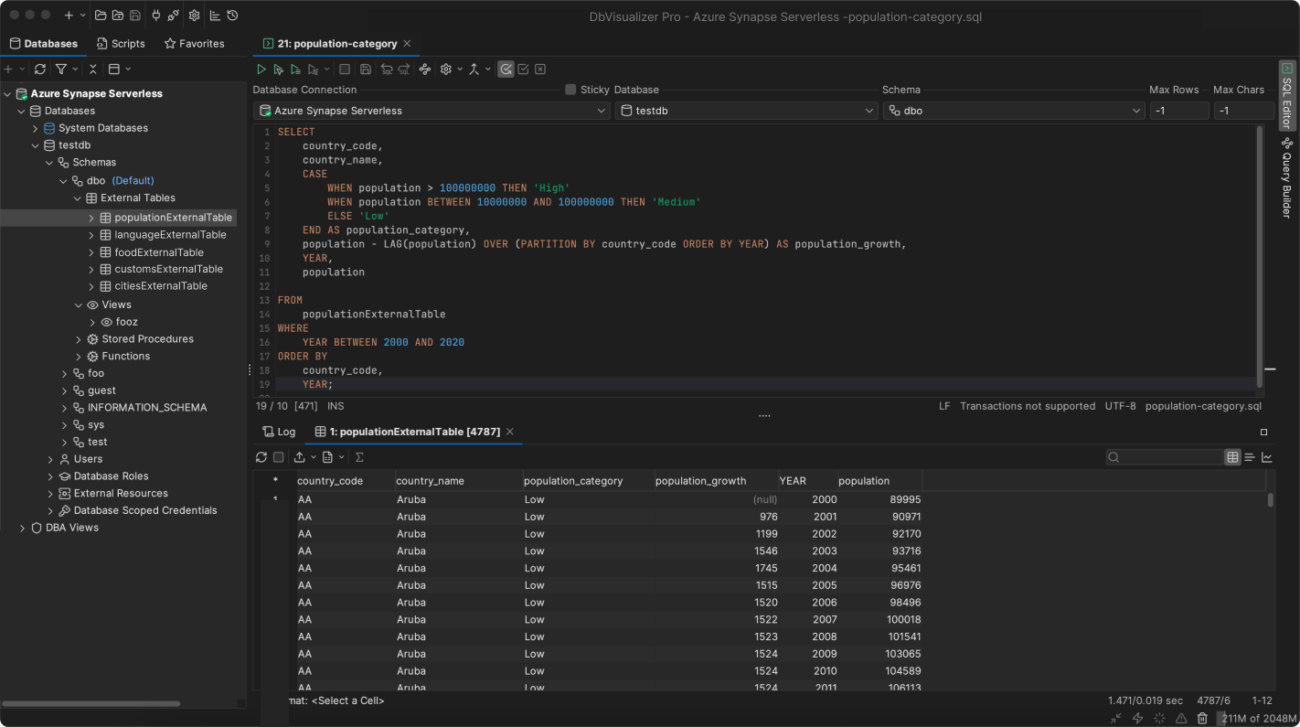Switch to the Scripts tab

pos(121,43)
